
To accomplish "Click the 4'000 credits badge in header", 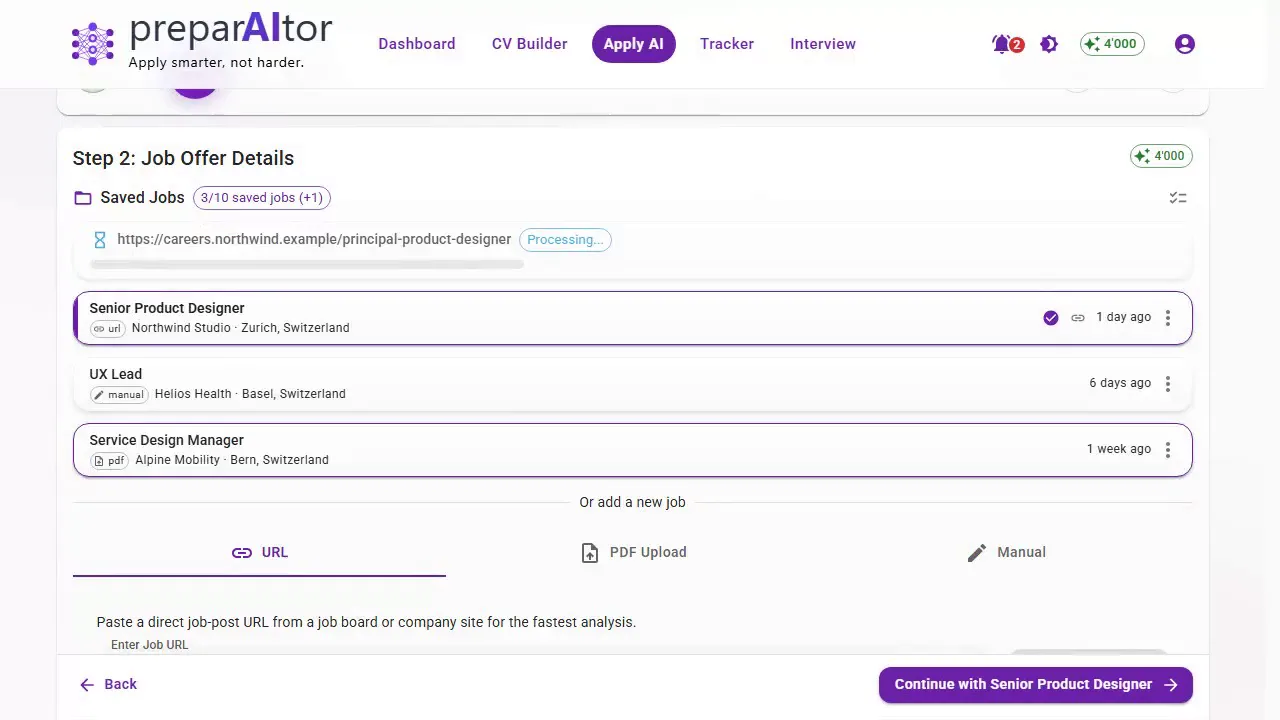I will (x=1112, y=44).
